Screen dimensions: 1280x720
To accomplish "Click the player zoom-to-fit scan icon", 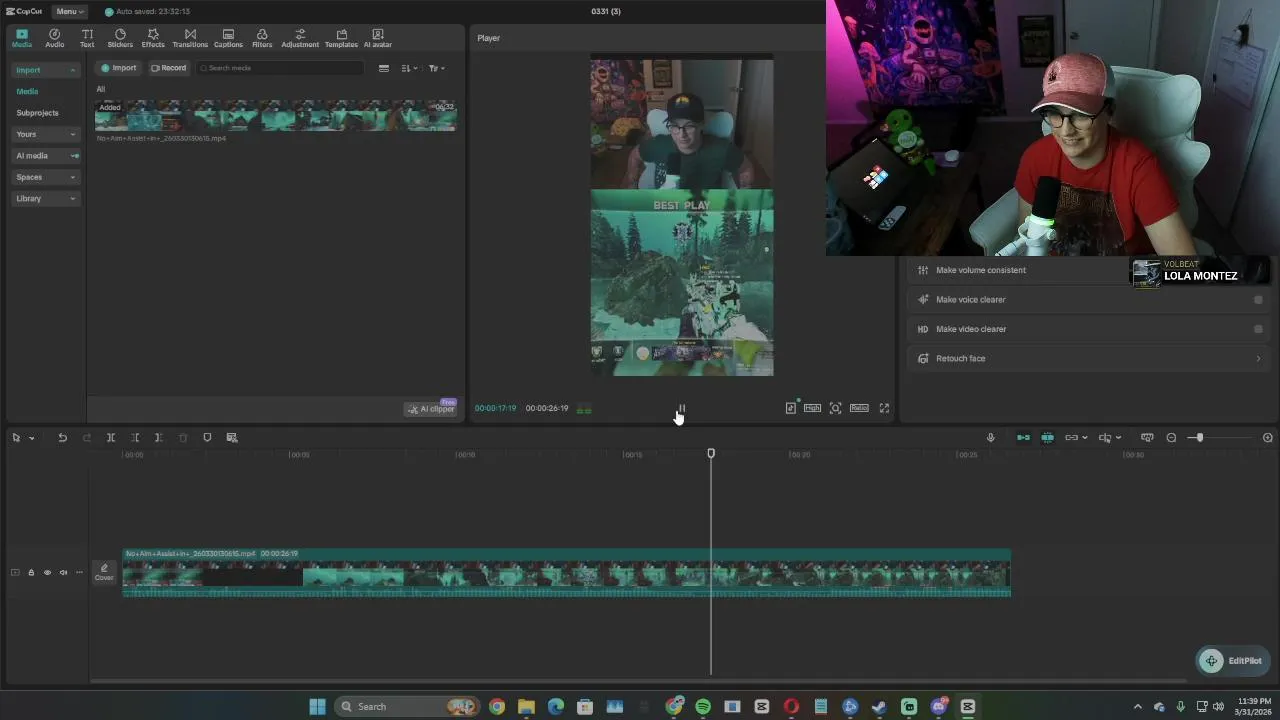I will click(x=836, y=408).
